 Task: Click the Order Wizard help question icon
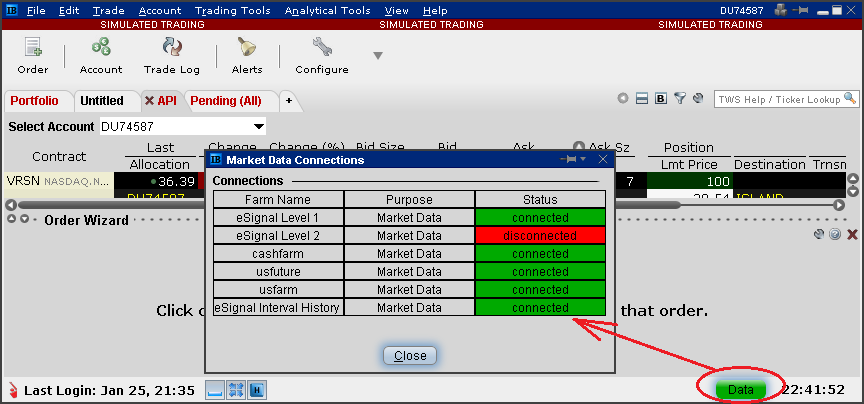click(x=835, y=234)
